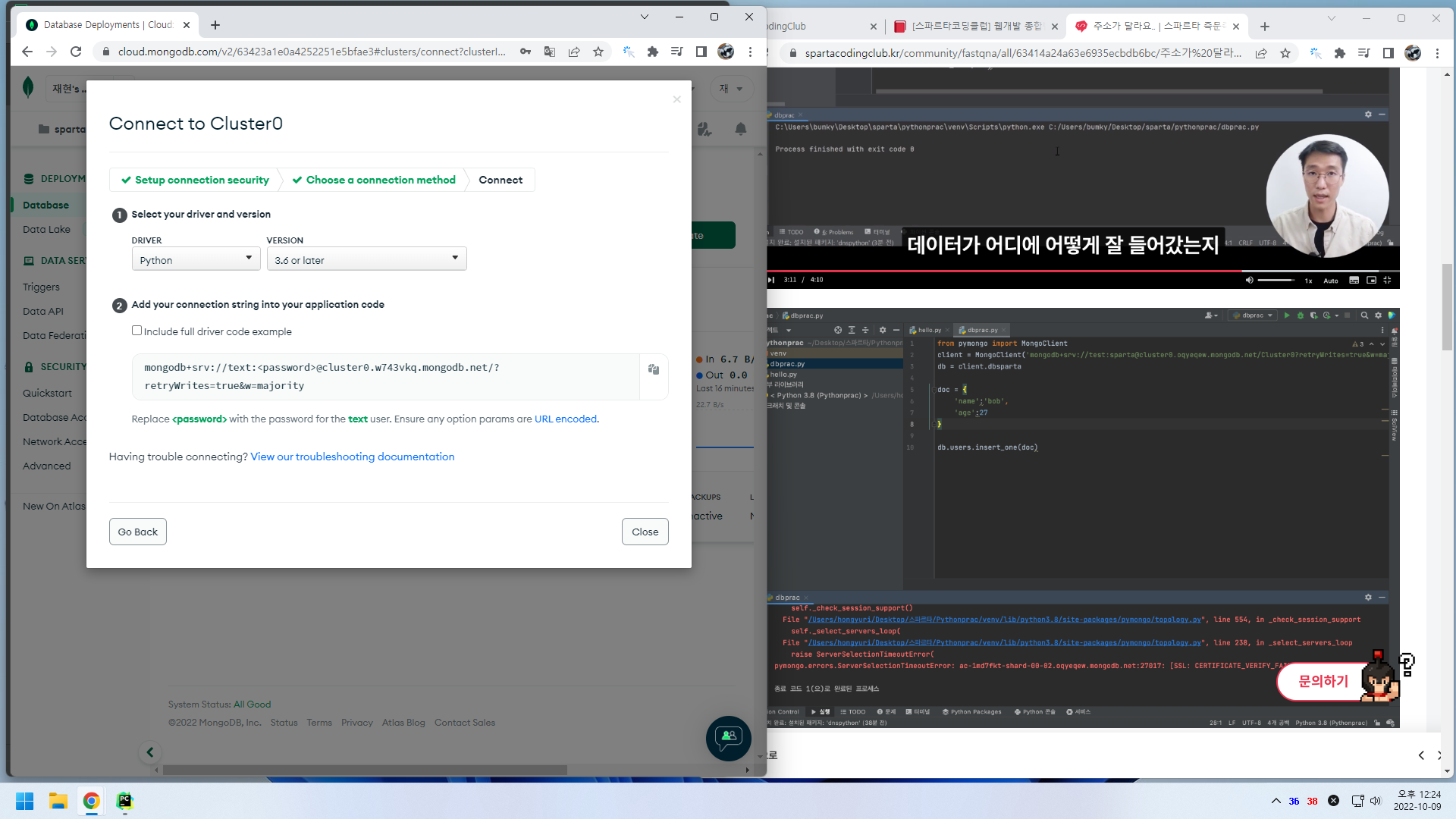1456x819 pixels.
Task: Go back a page in MongoDB window
Action: click(27, 52)
